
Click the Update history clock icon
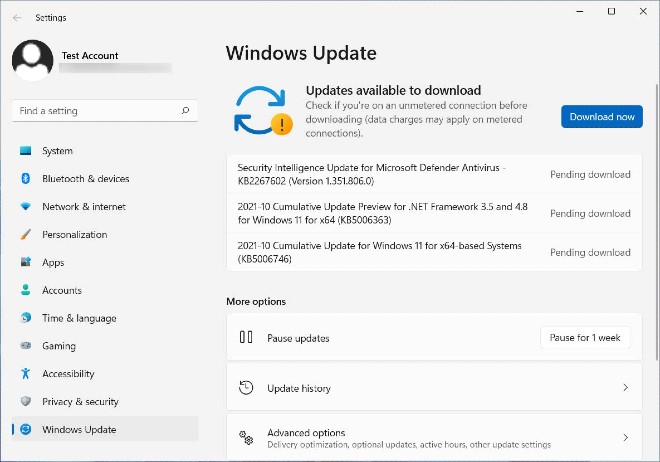click(x=246, y=388)
